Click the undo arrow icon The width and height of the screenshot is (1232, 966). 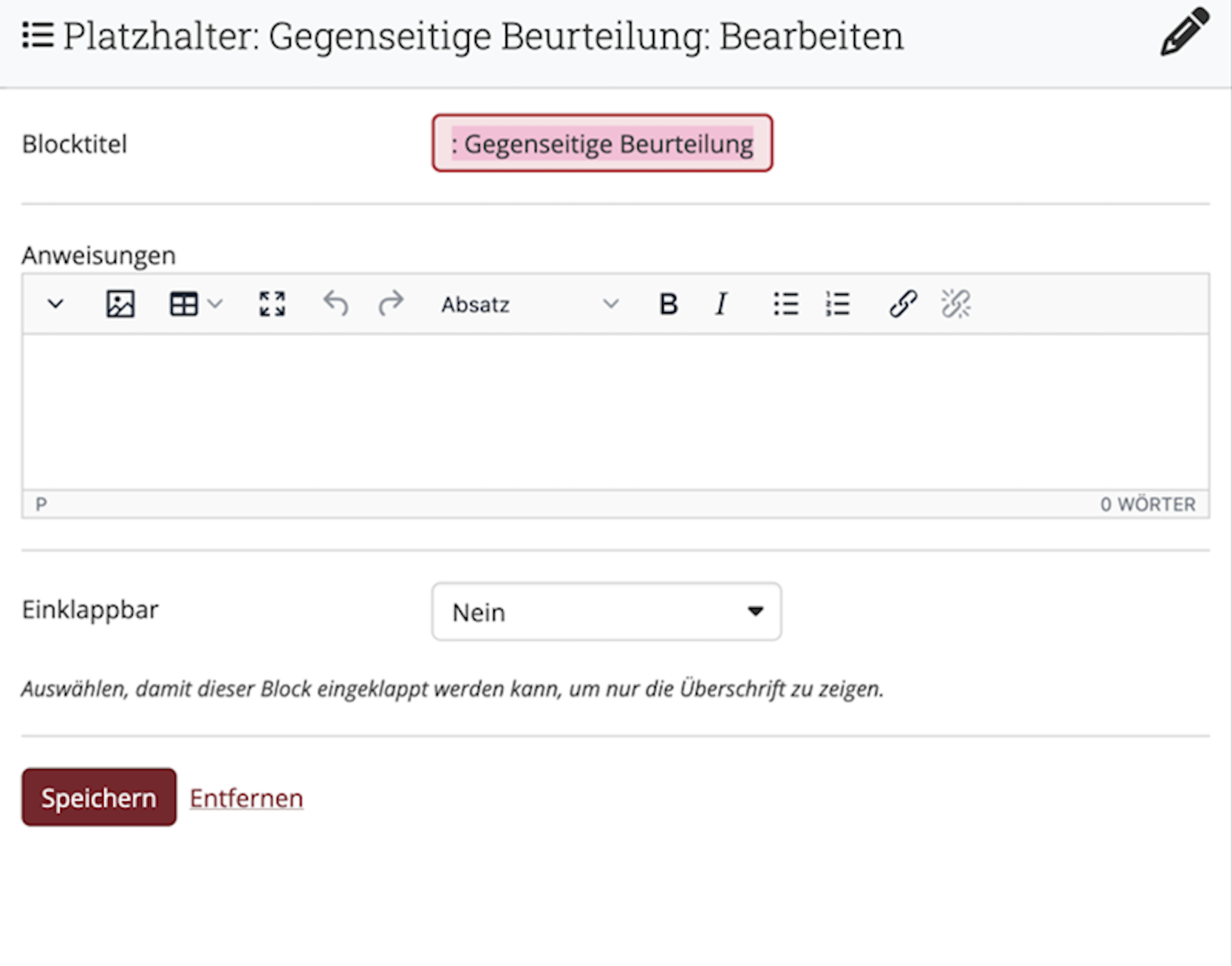[x=336, y=304]
